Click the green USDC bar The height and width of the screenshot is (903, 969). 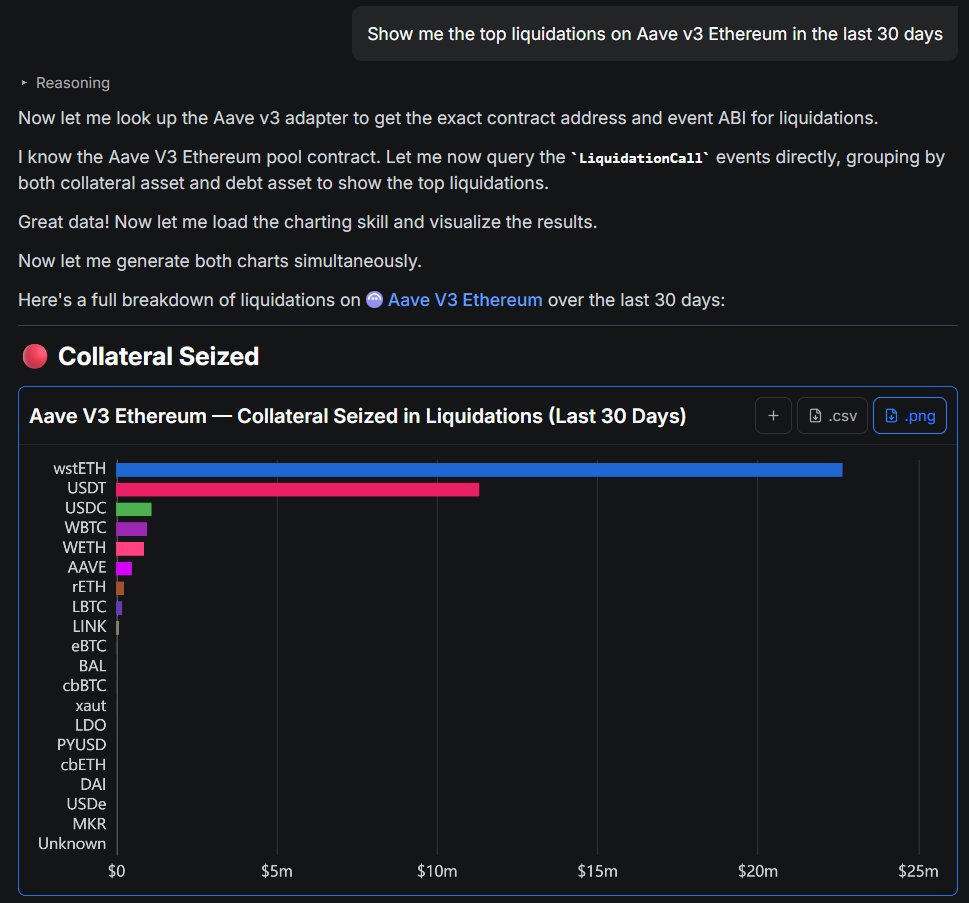[134, 509]
